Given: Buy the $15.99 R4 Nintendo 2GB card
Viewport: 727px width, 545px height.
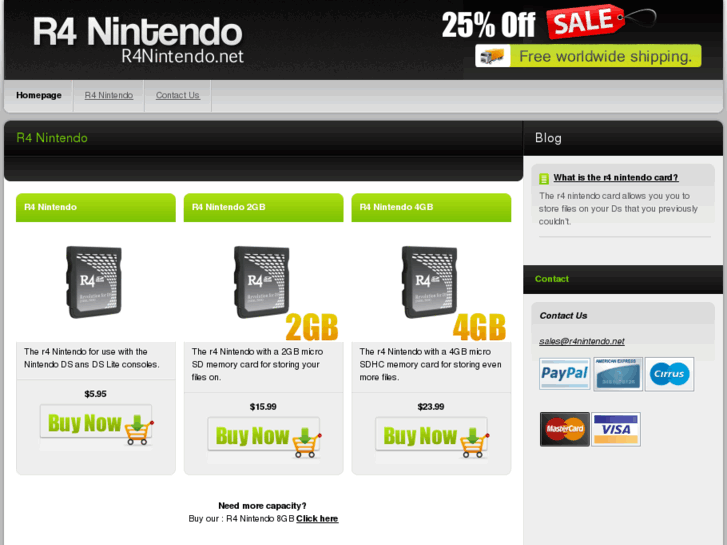Looking at the screenshot, I should pos(264,437).
